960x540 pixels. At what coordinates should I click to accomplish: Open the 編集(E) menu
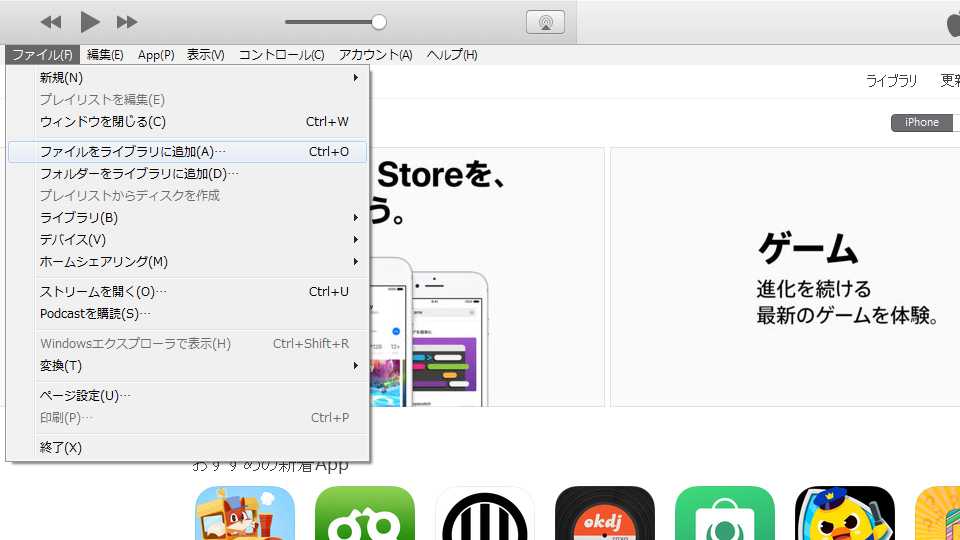click(x=105, y=54)
